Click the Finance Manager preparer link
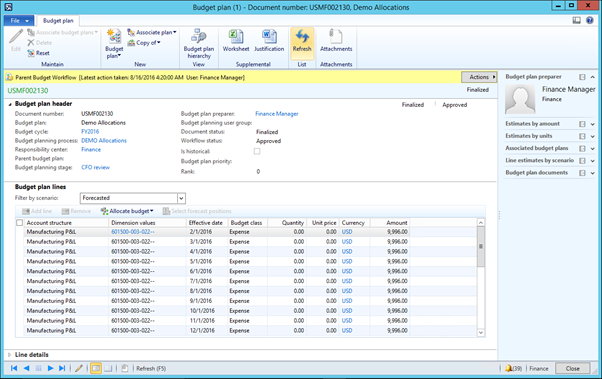 point(277,114)
